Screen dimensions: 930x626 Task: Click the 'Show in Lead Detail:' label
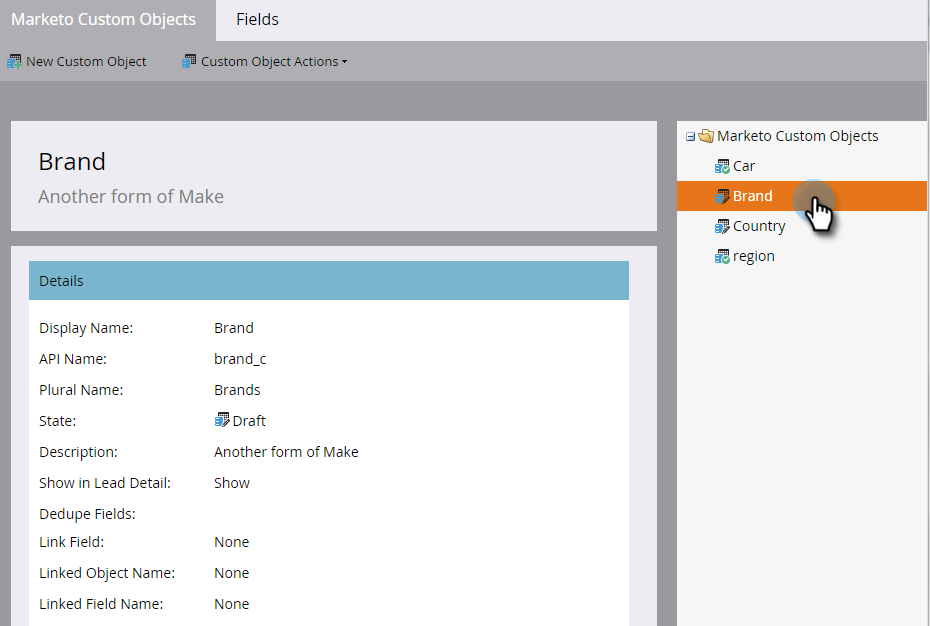click(x=105, y=483)
